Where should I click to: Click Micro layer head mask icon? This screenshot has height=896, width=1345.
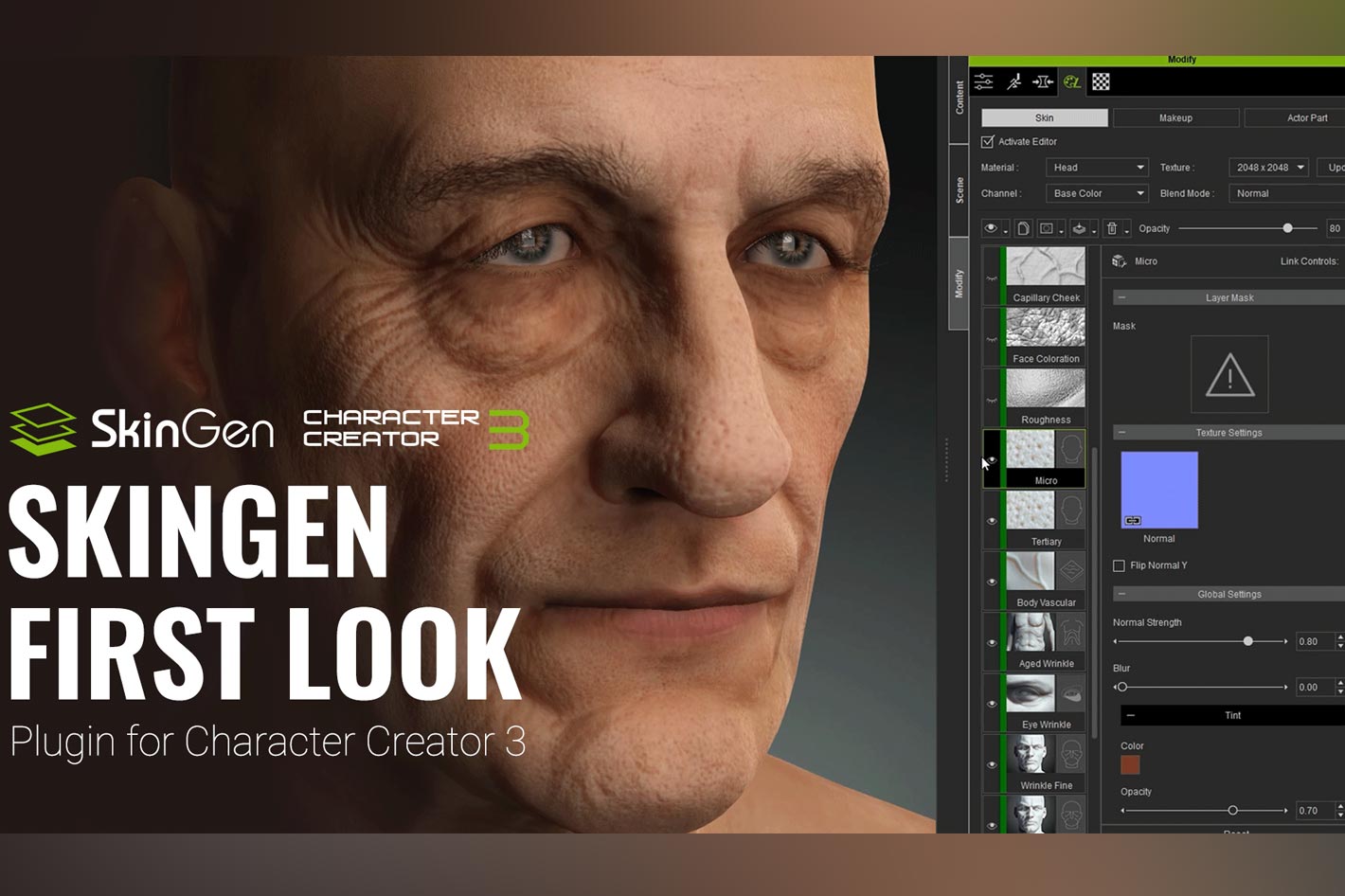click(x=1071, y=450)
